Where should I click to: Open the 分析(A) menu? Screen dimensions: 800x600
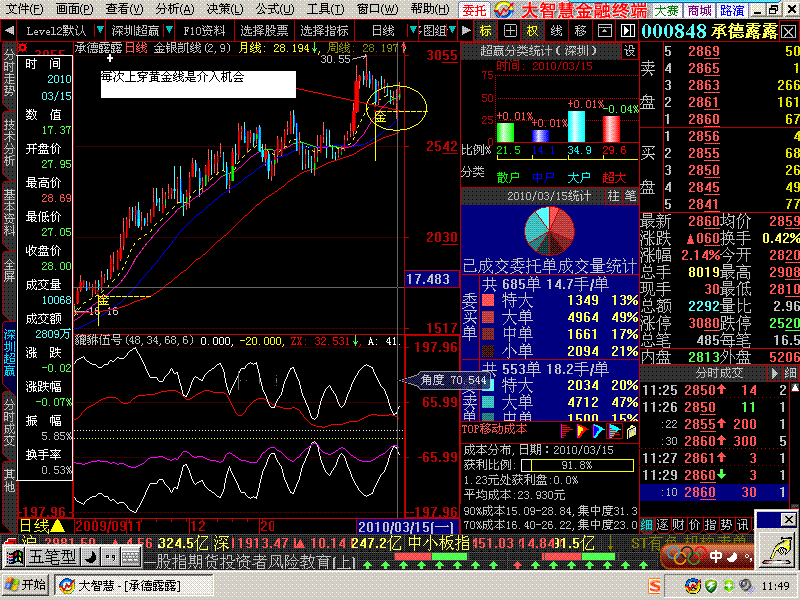click(x=175, y=9)
